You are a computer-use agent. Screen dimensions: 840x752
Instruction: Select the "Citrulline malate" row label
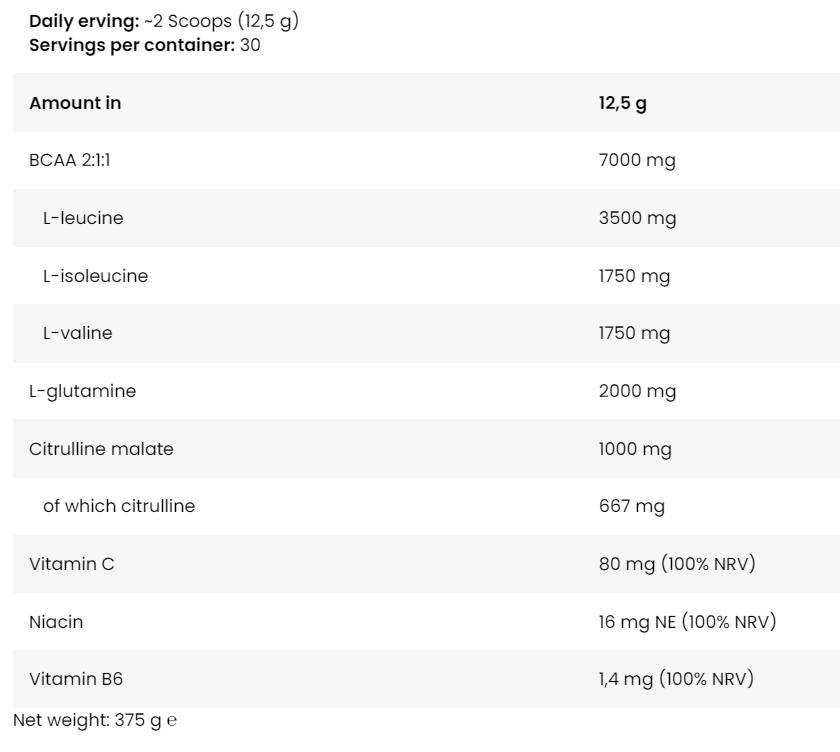click(x=101, y=449)
